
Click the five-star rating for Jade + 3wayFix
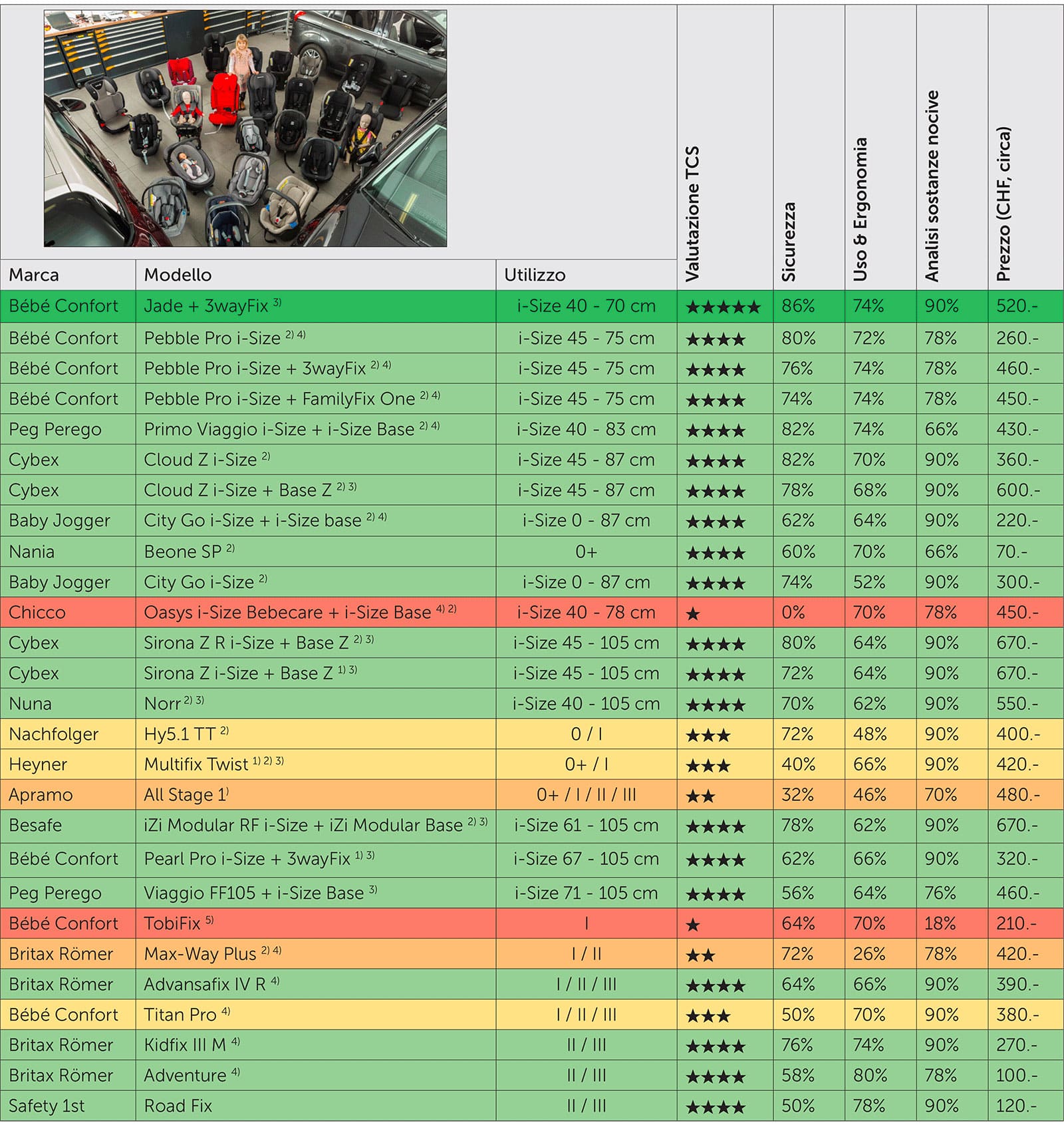723,307
